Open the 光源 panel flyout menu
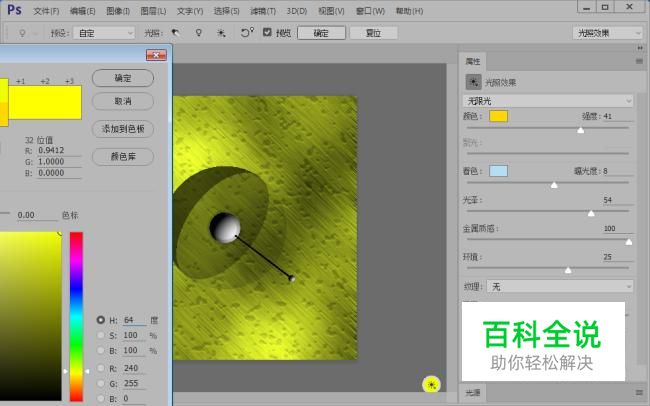Viewport: 650px width, 406px height. click(x=640, y=392)
